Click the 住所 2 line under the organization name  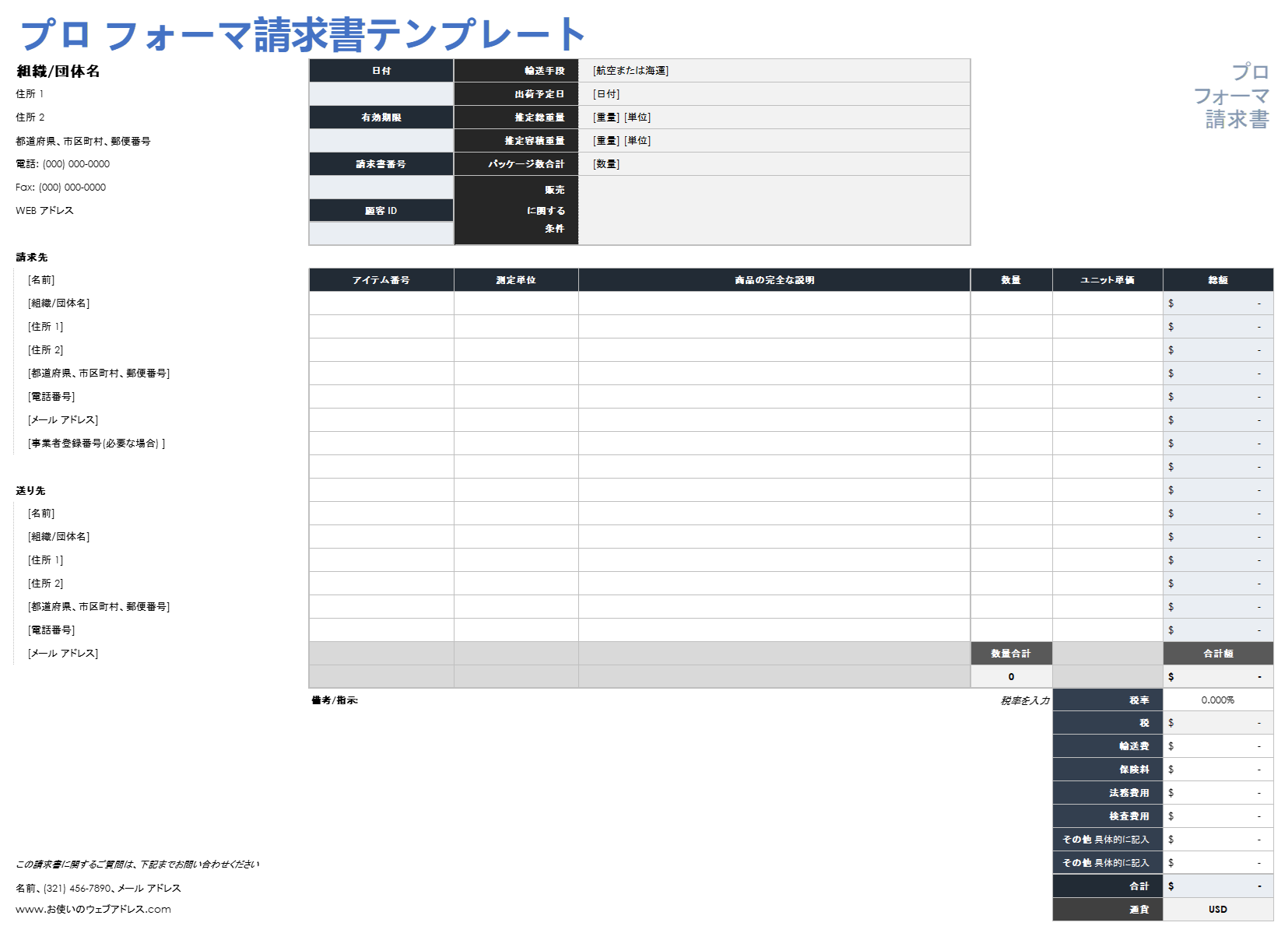click(x=30, y=117)
